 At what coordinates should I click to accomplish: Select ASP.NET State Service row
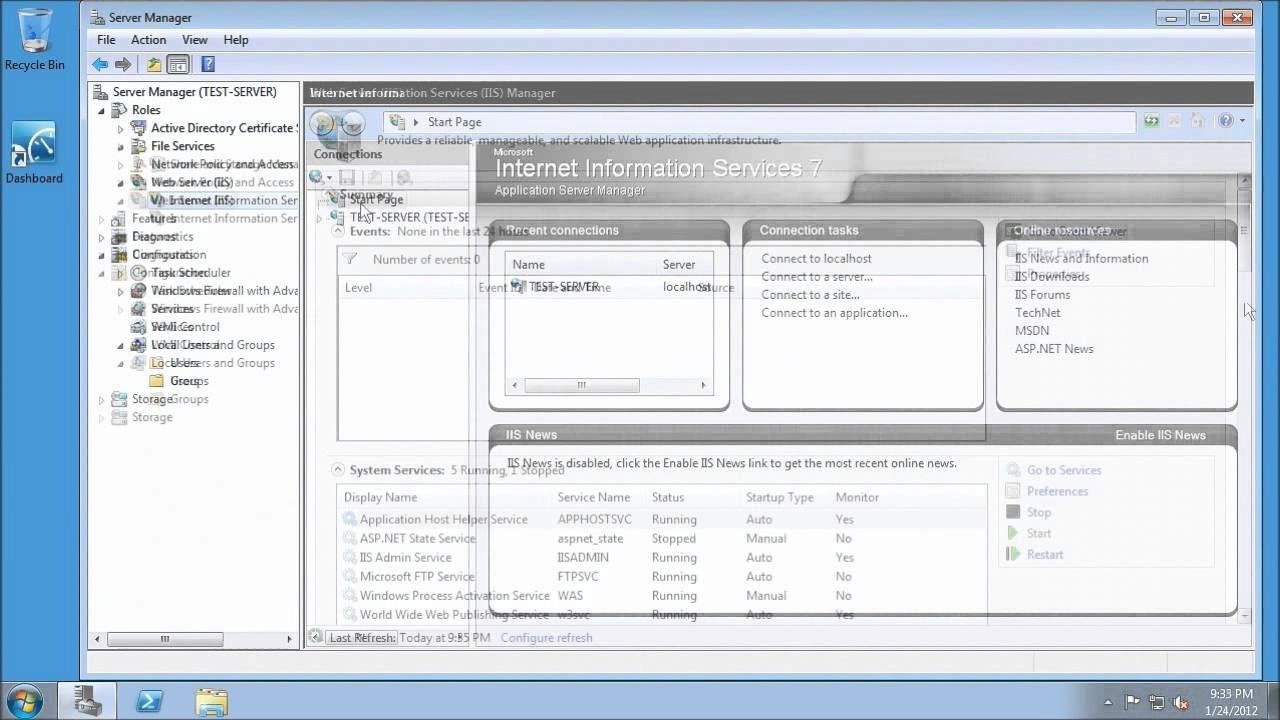pyautogui.click(x=661, y=539)
